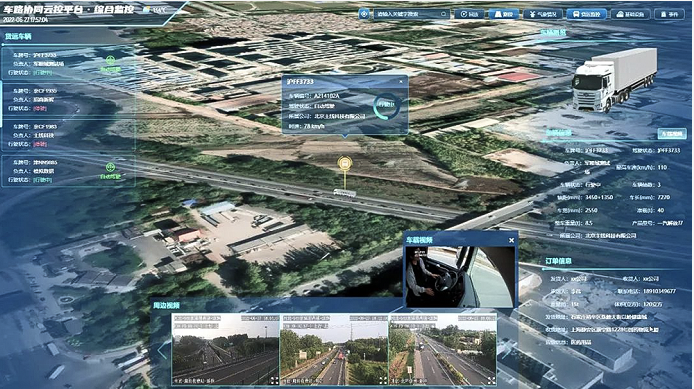Expand the middle roadside camera feed to fullscreen
The image size is (694, 389).
(383, 380)
